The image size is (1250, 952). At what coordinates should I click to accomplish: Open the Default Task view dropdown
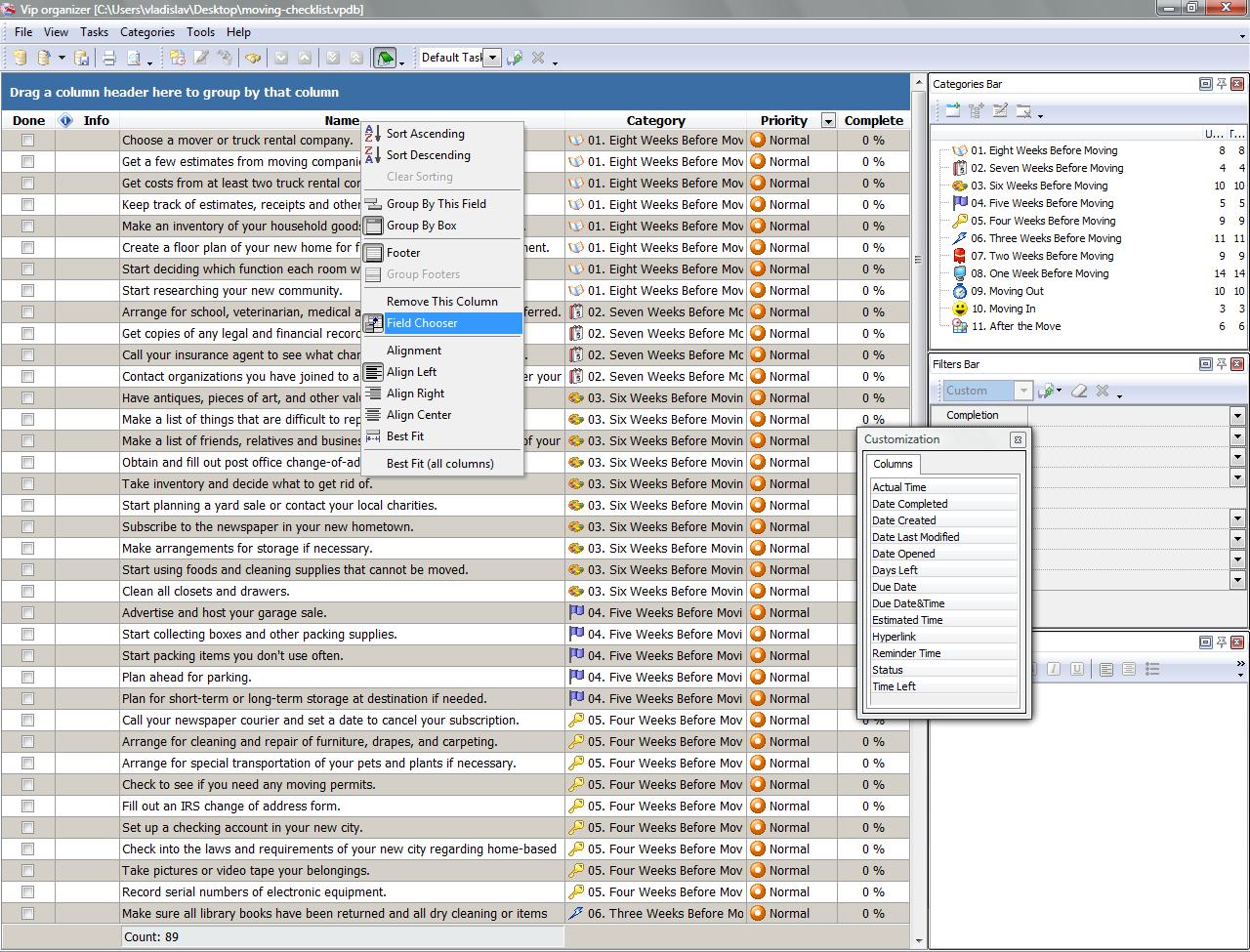pos(492,58)
